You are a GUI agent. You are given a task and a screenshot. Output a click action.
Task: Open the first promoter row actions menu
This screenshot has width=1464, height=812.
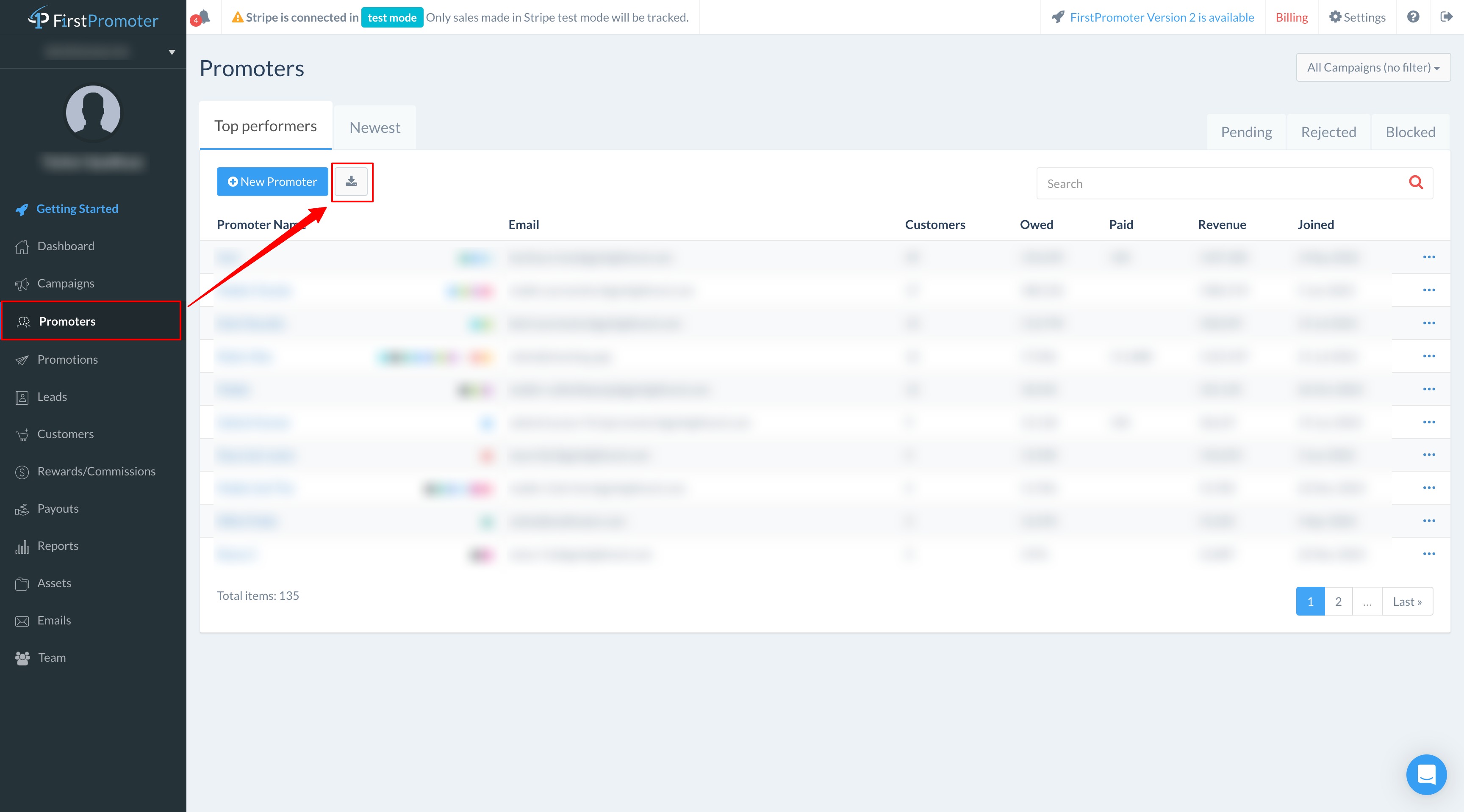pos(1429,257)
